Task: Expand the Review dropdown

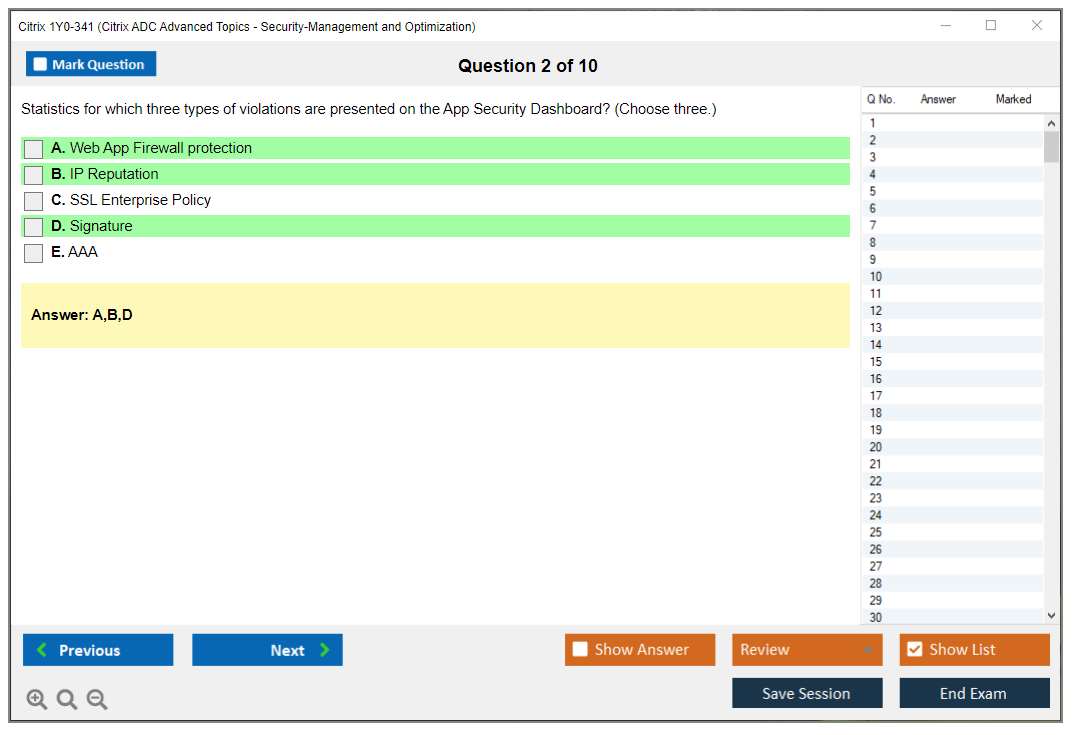Action: pos(867,650)
